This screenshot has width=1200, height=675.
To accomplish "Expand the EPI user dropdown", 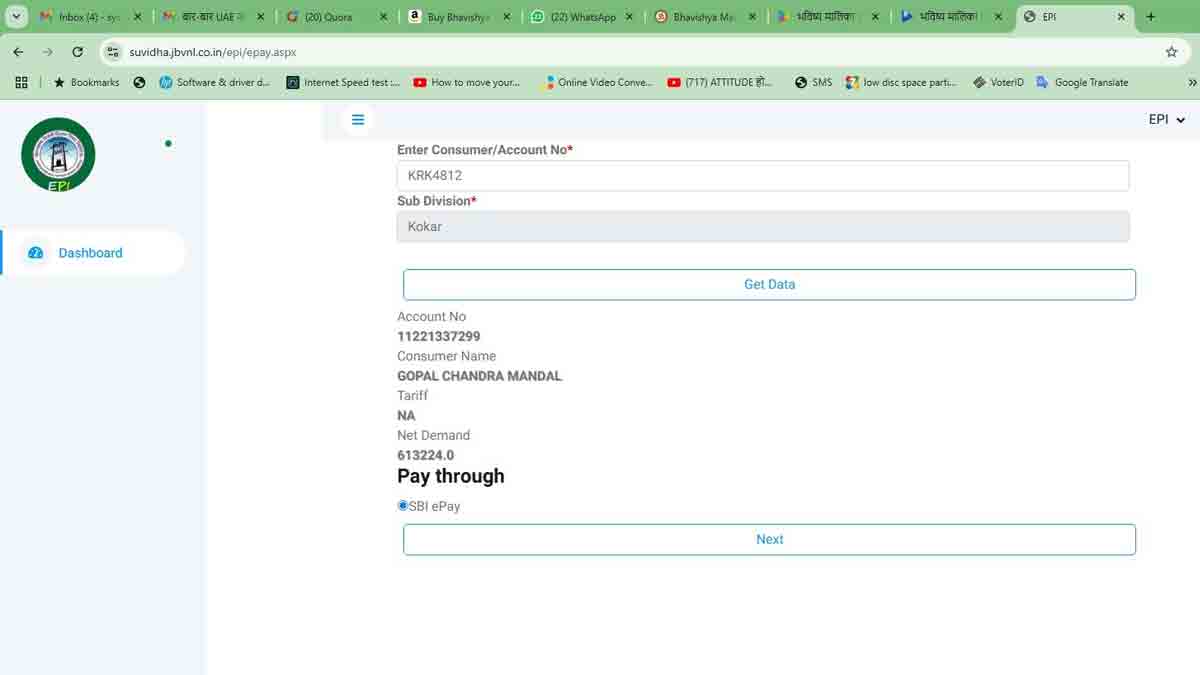I will tap(1166, 120).
